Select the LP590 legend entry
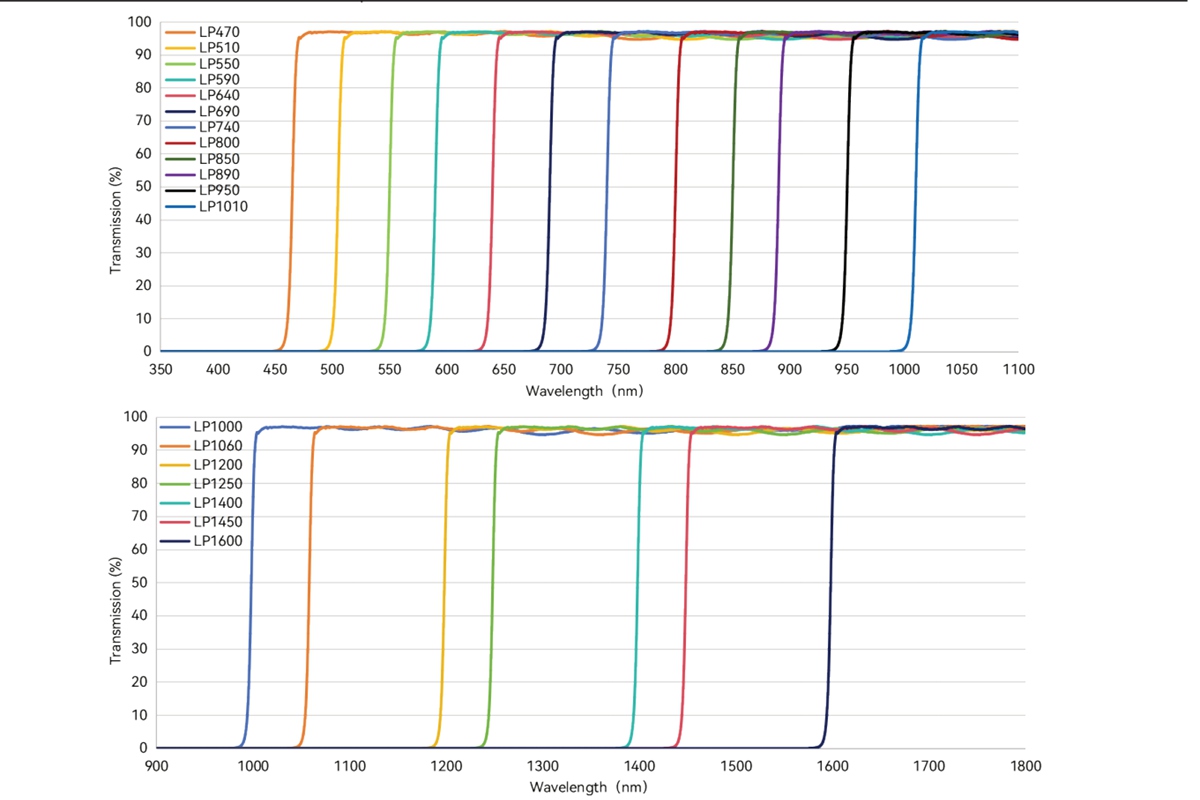The image size is (1200, 800). coord(203,79)
